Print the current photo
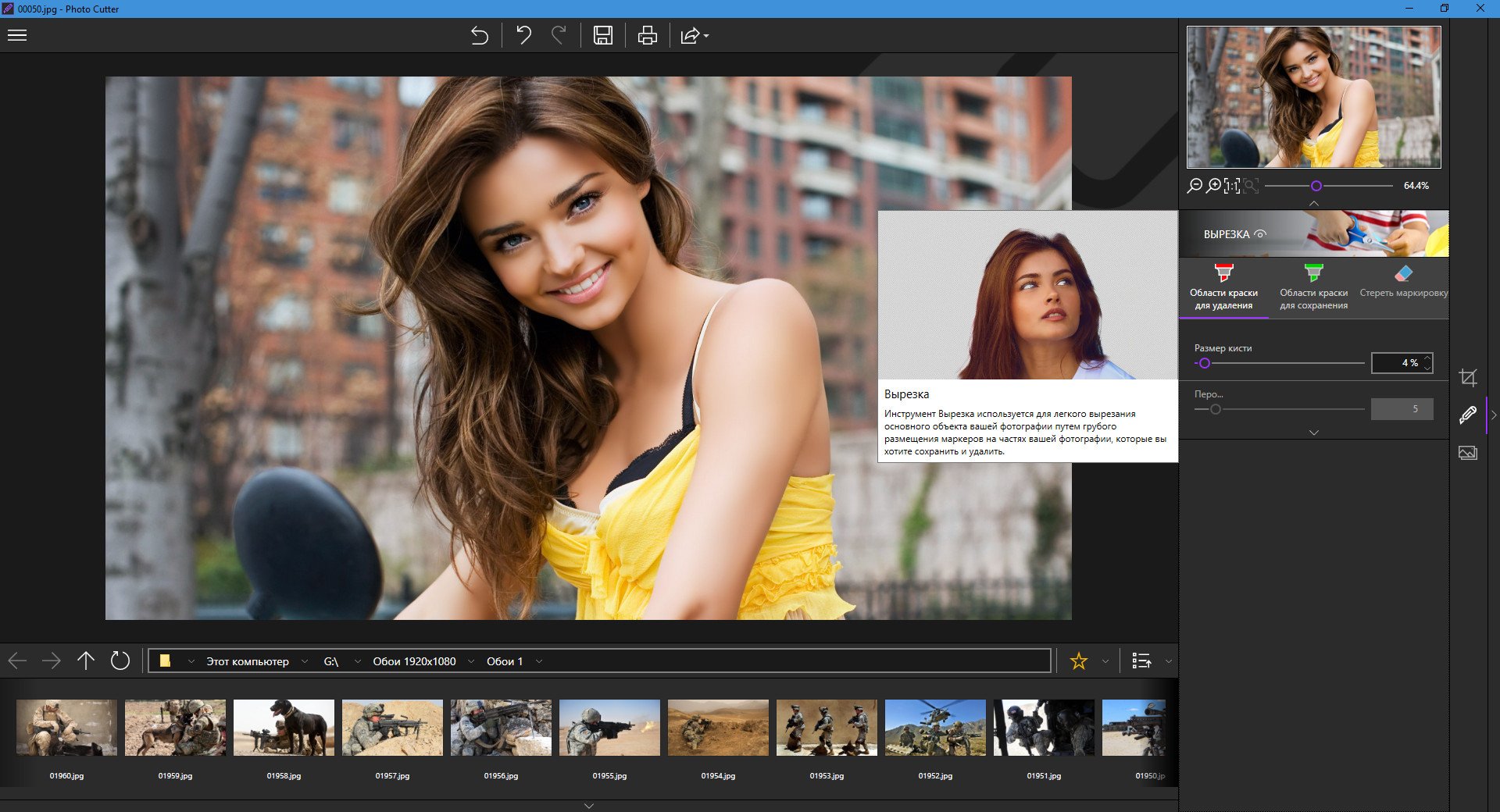This screenshot has height=812, width=1500. (647, 35)
